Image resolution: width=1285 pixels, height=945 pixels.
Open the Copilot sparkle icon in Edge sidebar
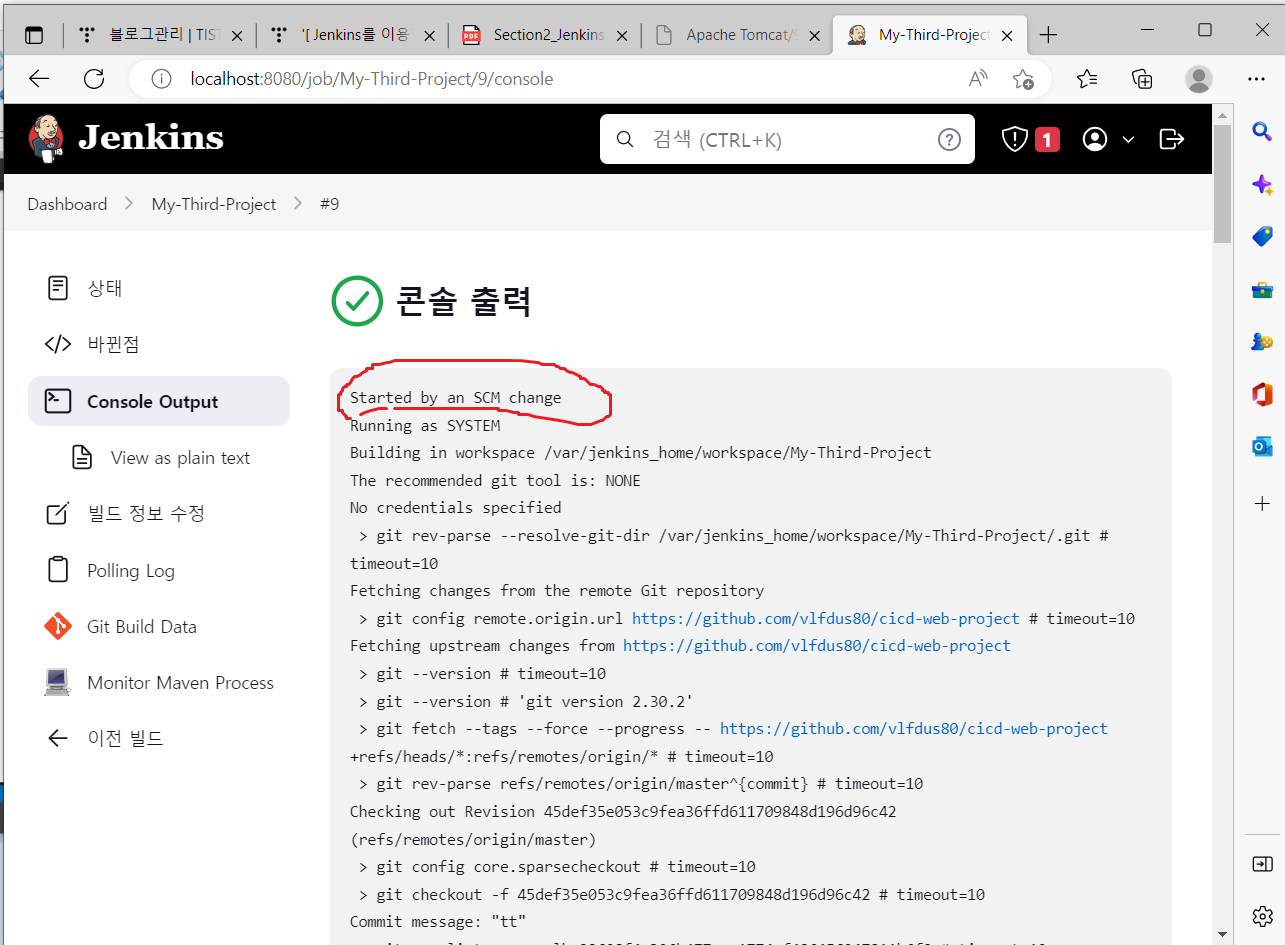coord(1262,184)
